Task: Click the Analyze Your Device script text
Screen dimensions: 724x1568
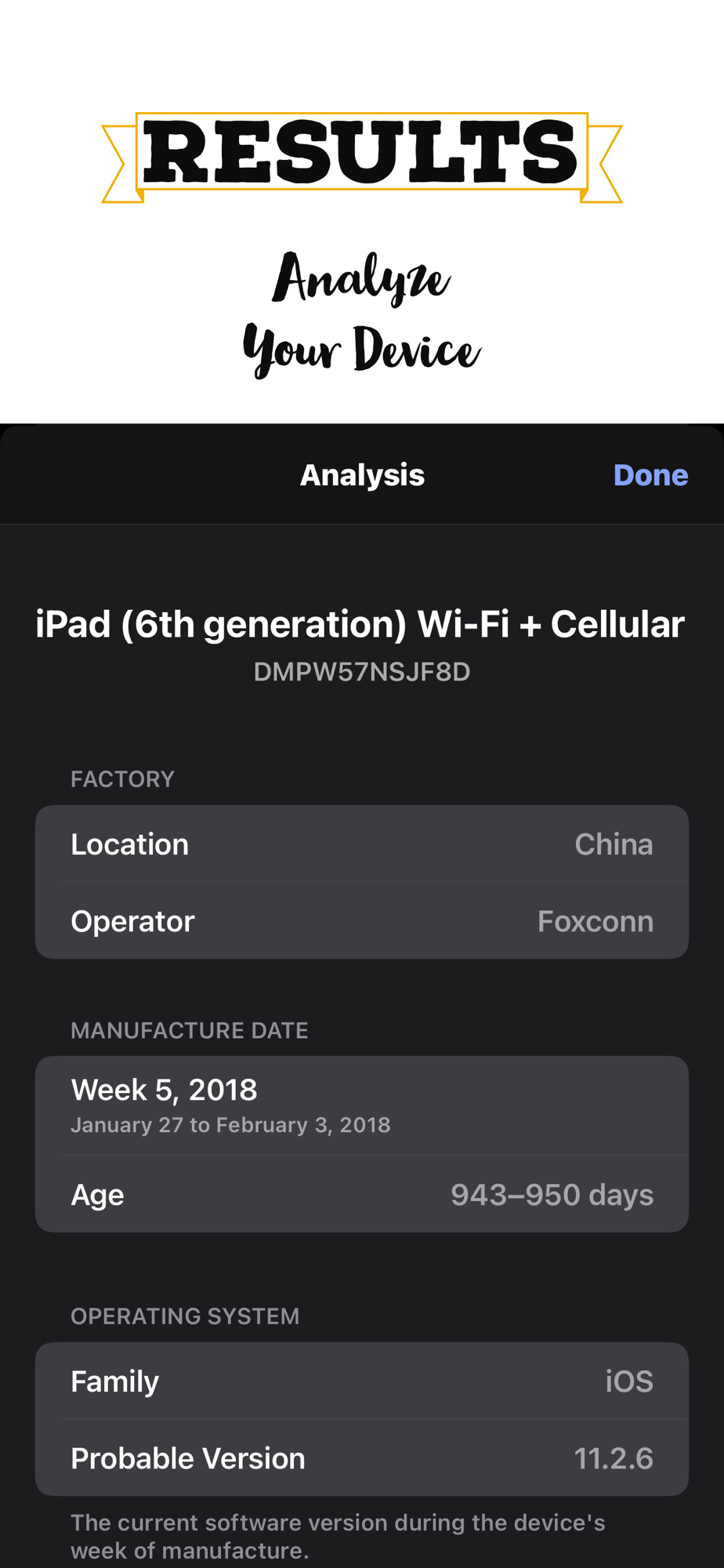Action: coord(361,314)
